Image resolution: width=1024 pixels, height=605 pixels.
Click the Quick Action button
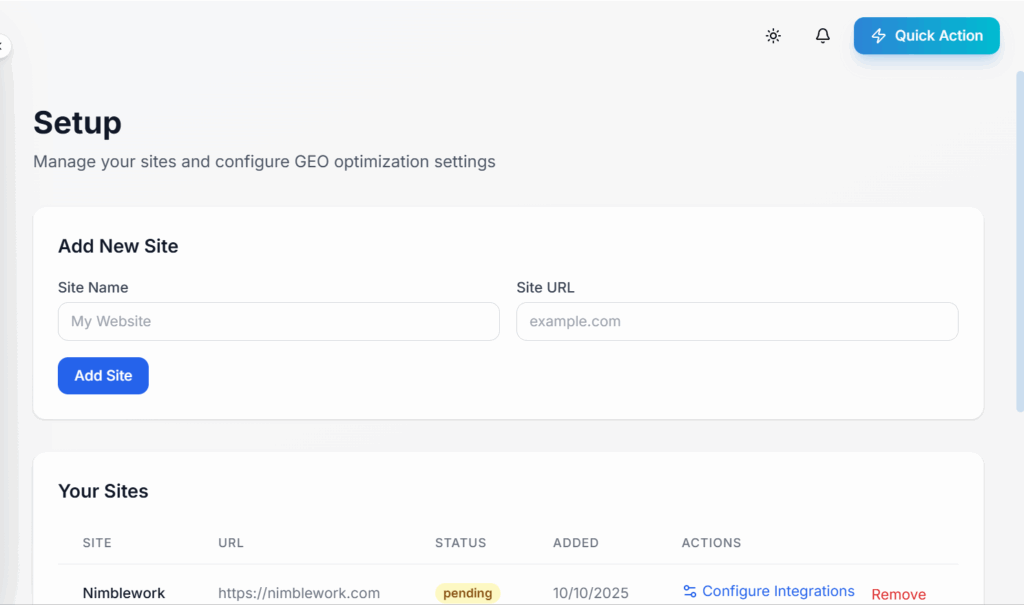click(926, 36)
